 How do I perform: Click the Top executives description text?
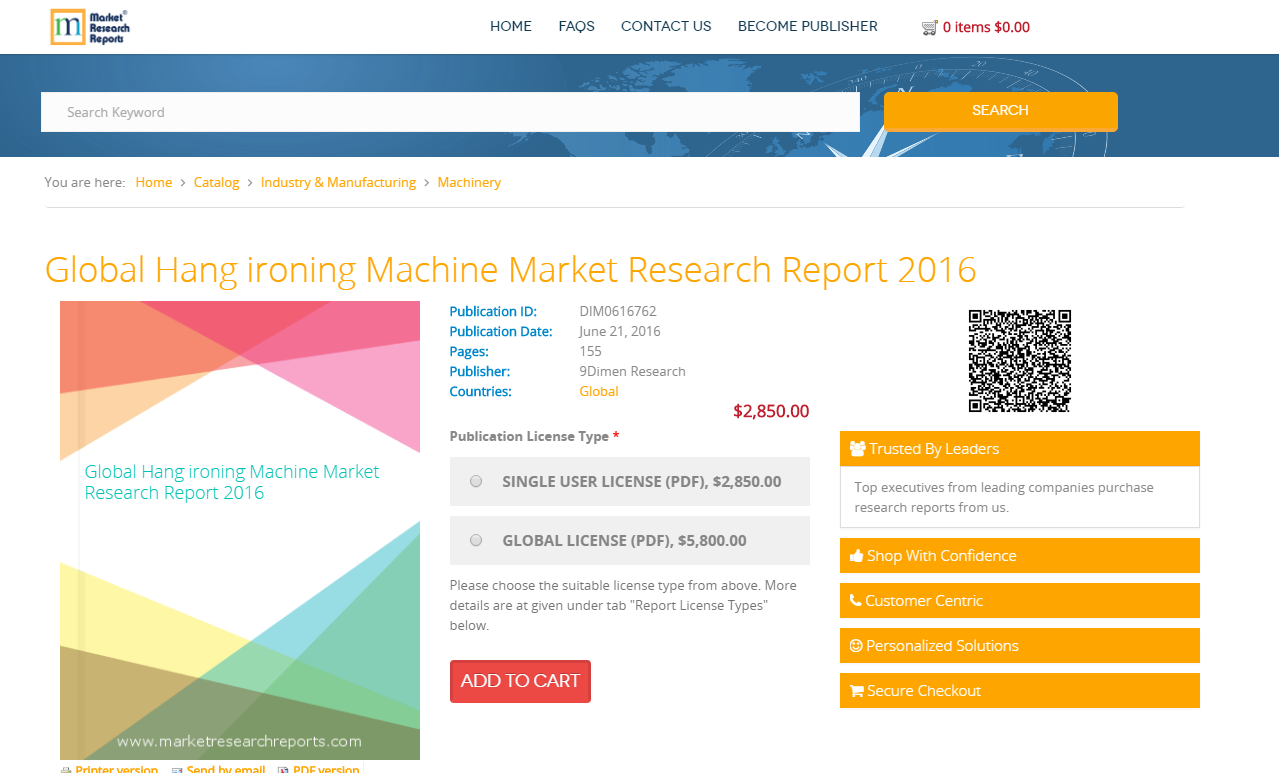1004,497
